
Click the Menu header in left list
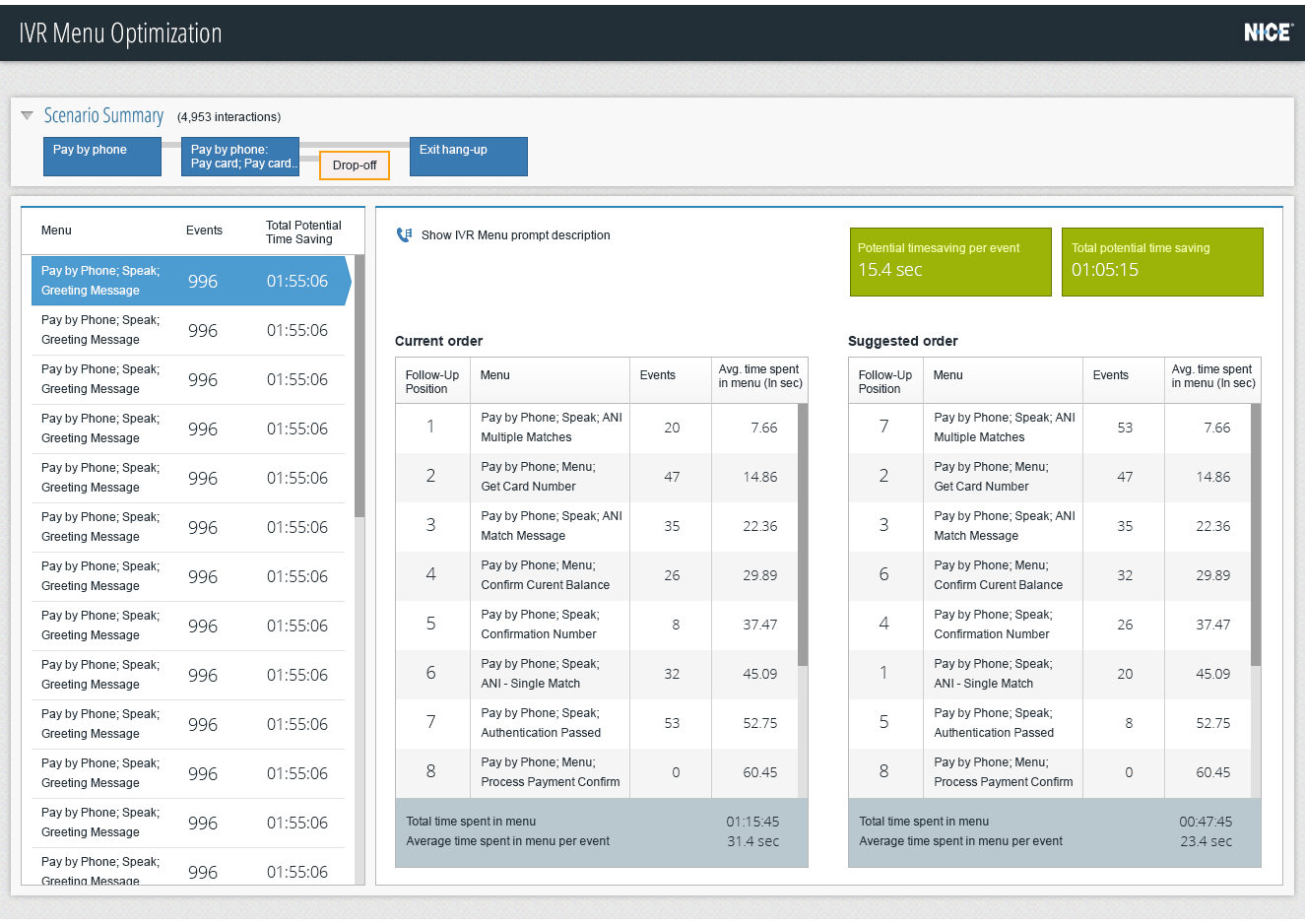point(56,231)
